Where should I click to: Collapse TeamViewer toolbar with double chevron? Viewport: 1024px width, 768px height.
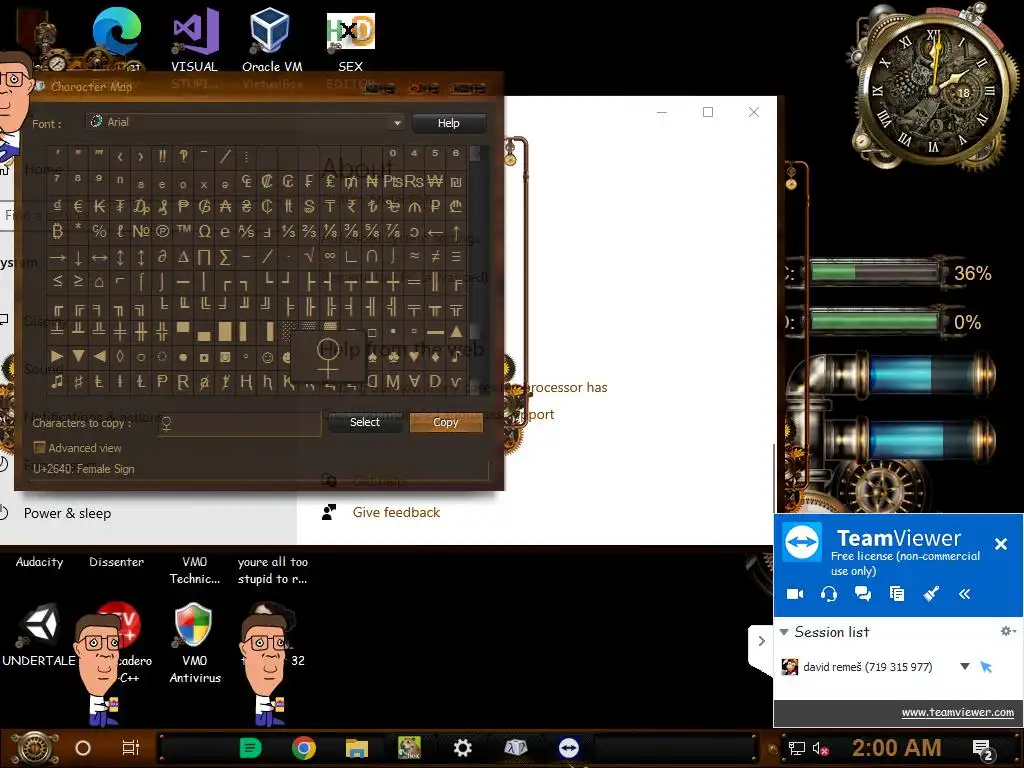tap(965, 594)
